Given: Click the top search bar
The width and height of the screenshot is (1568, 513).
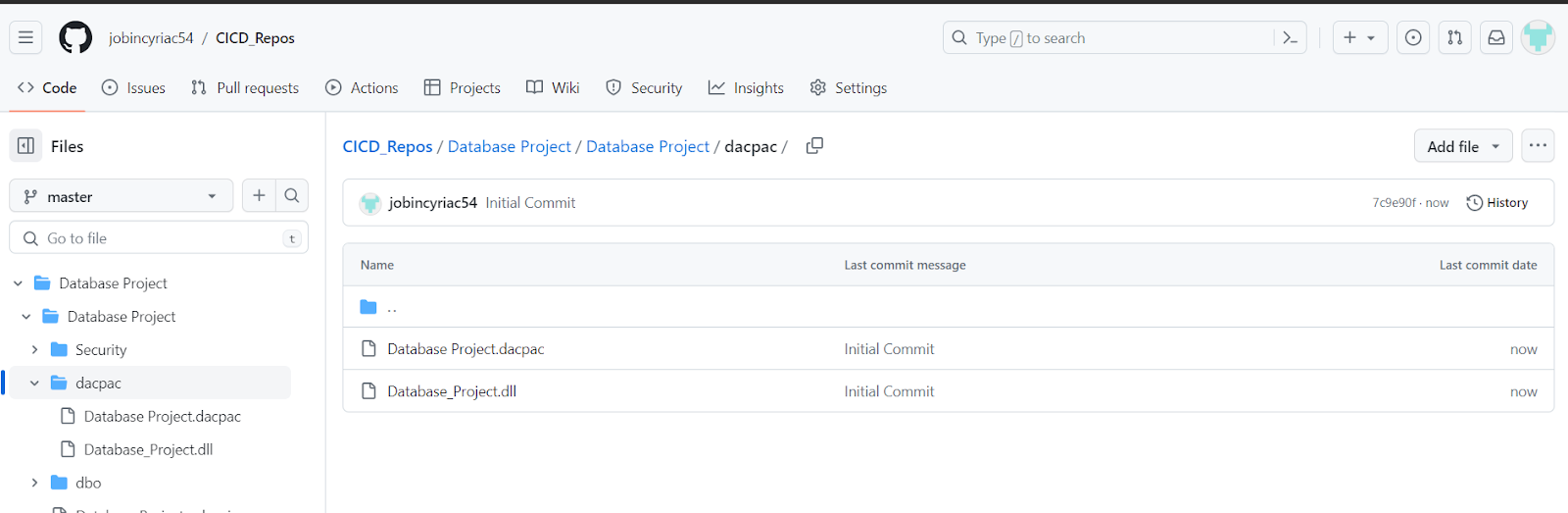Looking at the screenshot, I should tap(1124, 37).
